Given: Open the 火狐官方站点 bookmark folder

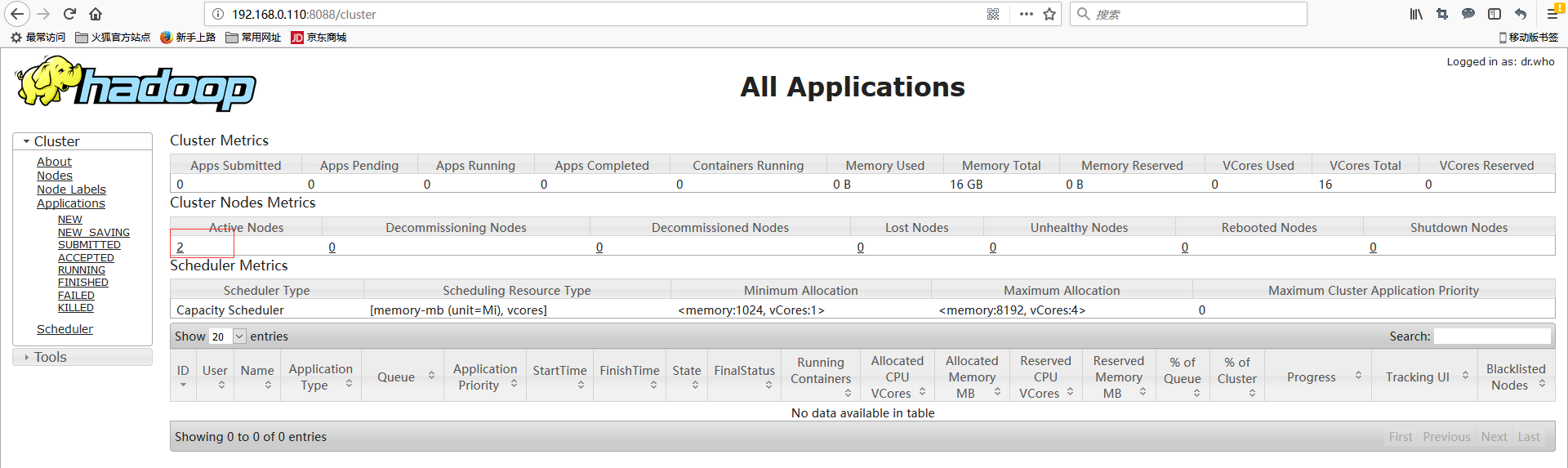Looking at the screenshot, I should coord(113,38).
